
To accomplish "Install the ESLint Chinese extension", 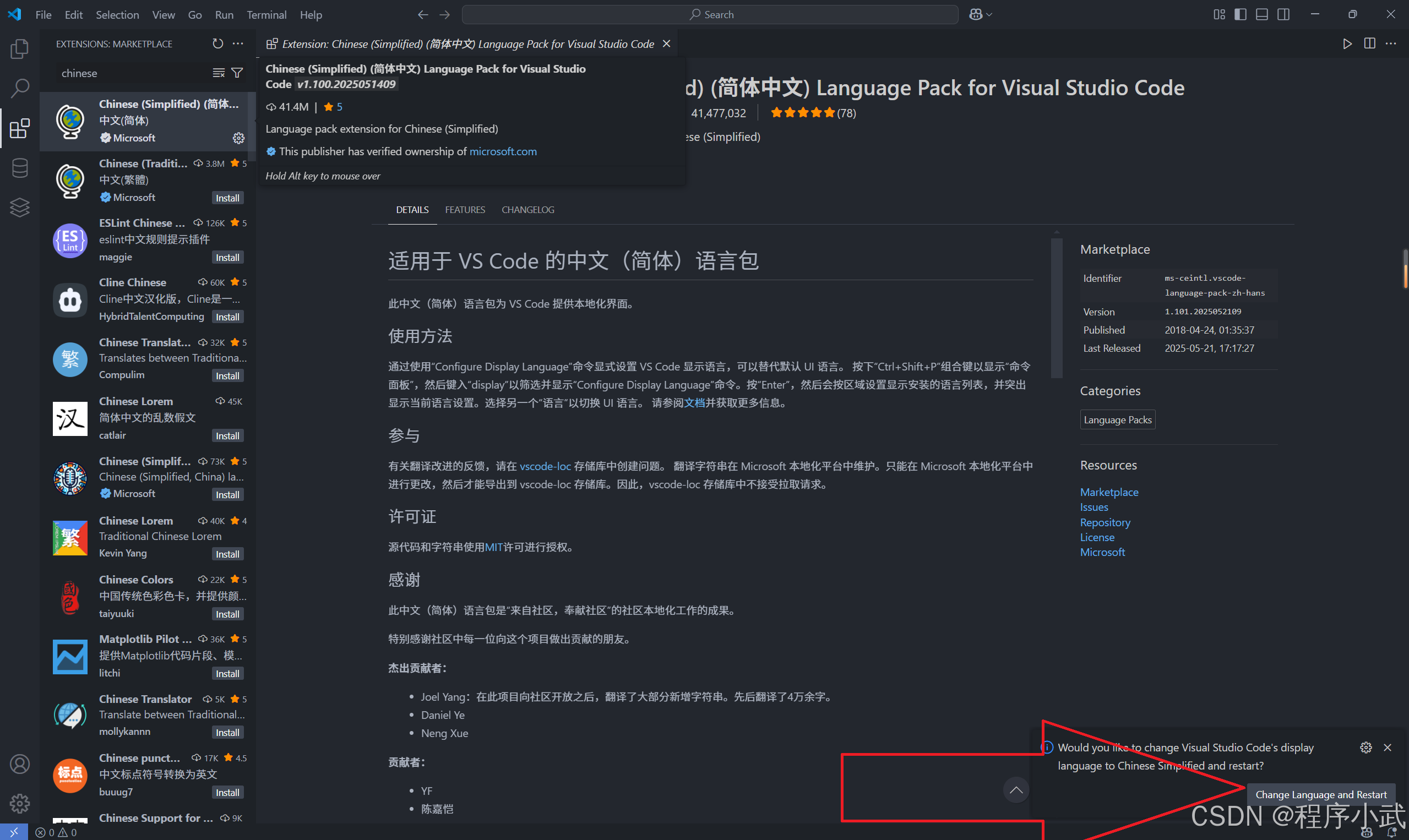I will 227,257.
